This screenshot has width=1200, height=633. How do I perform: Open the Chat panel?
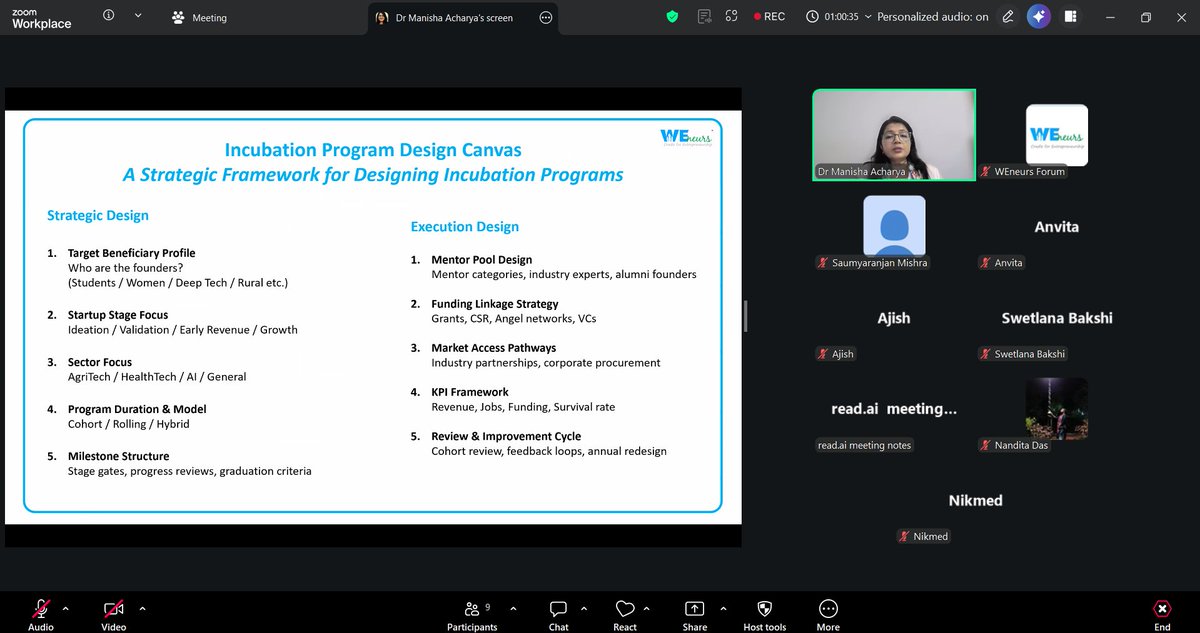559,614
